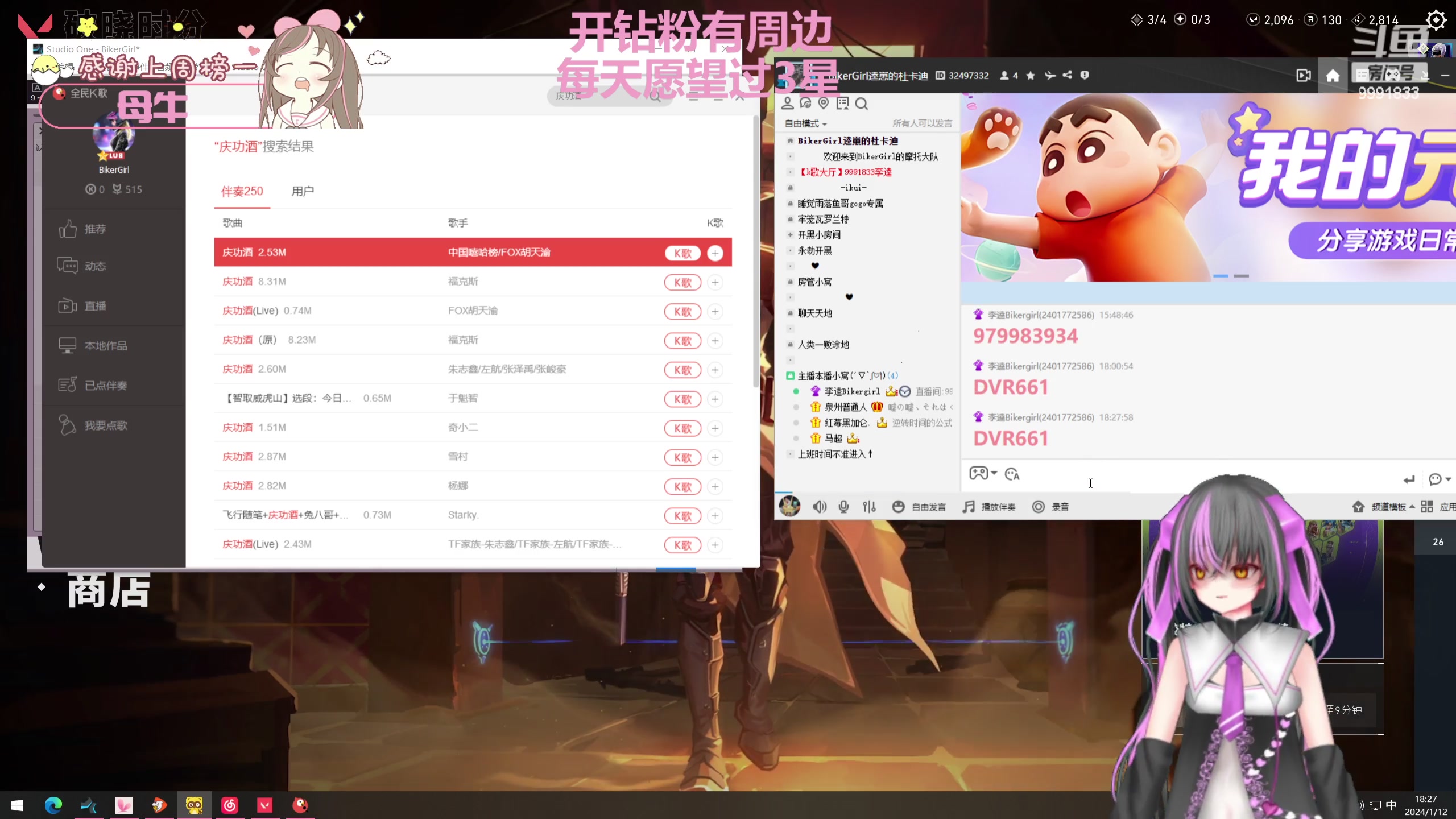The width and height of the screenshot is (1456, 819).
Task: Open Windows Start menu
Action: pyautogui.click(x=17, y=805)
